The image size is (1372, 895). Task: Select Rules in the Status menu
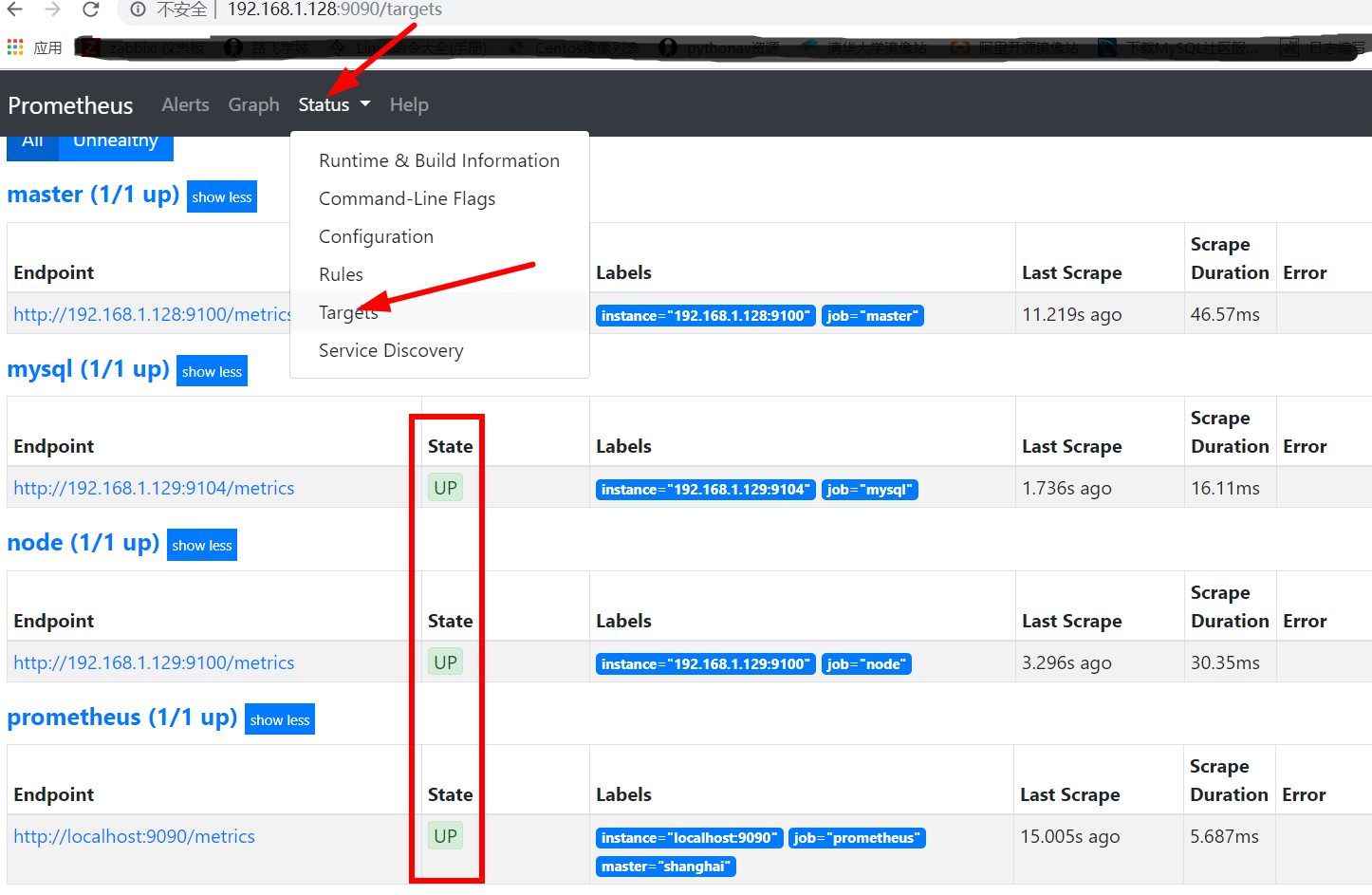(x=439, y=274)
